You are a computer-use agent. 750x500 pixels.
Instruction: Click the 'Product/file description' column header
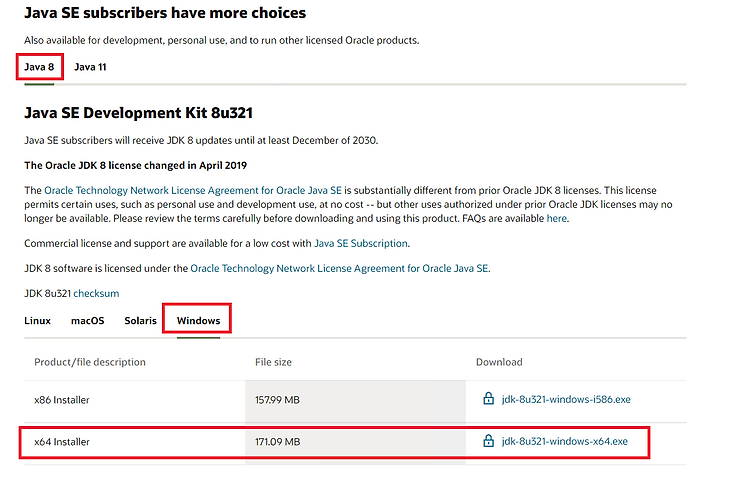90,362
